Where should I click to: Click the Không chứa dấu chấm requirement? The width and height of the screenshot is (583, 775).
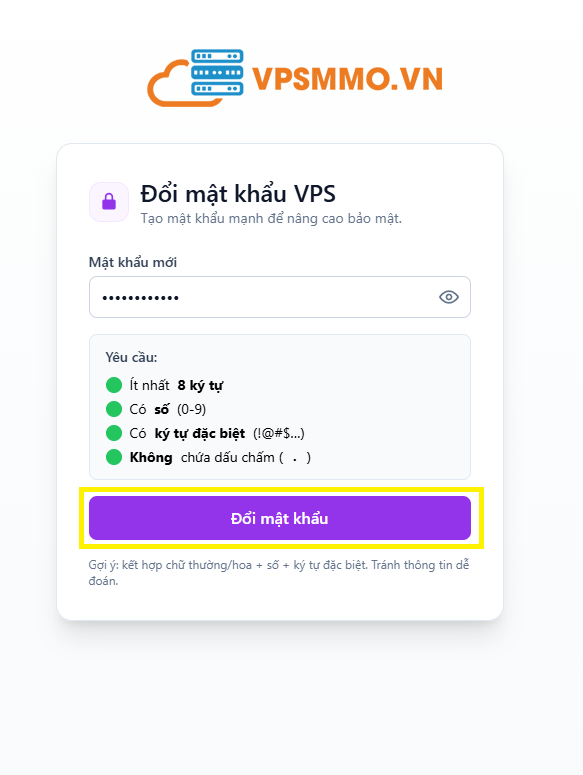[x=220, y=457]
